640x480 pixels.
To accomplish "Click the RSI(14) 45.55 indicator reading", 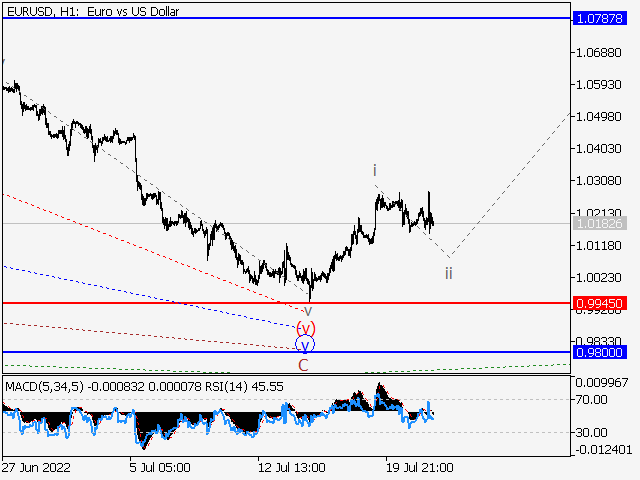I will pos(244,386).
